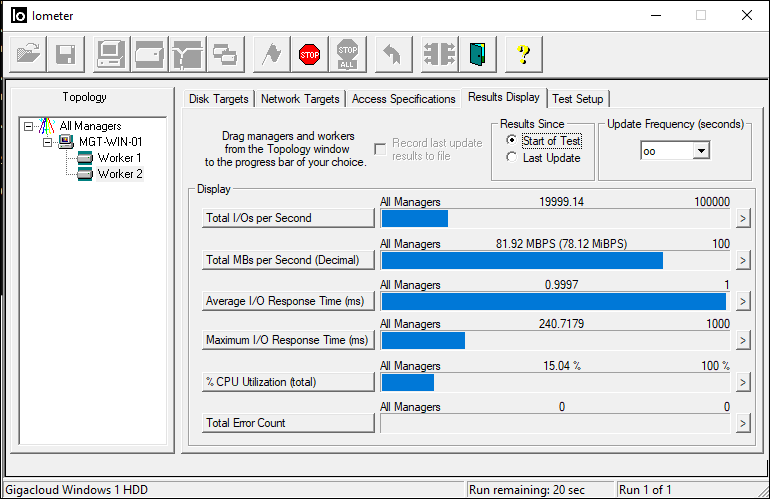This screenshot has width=770, height=499.
Task: Click the Open test configuration file icon
Action: (29, 54)
